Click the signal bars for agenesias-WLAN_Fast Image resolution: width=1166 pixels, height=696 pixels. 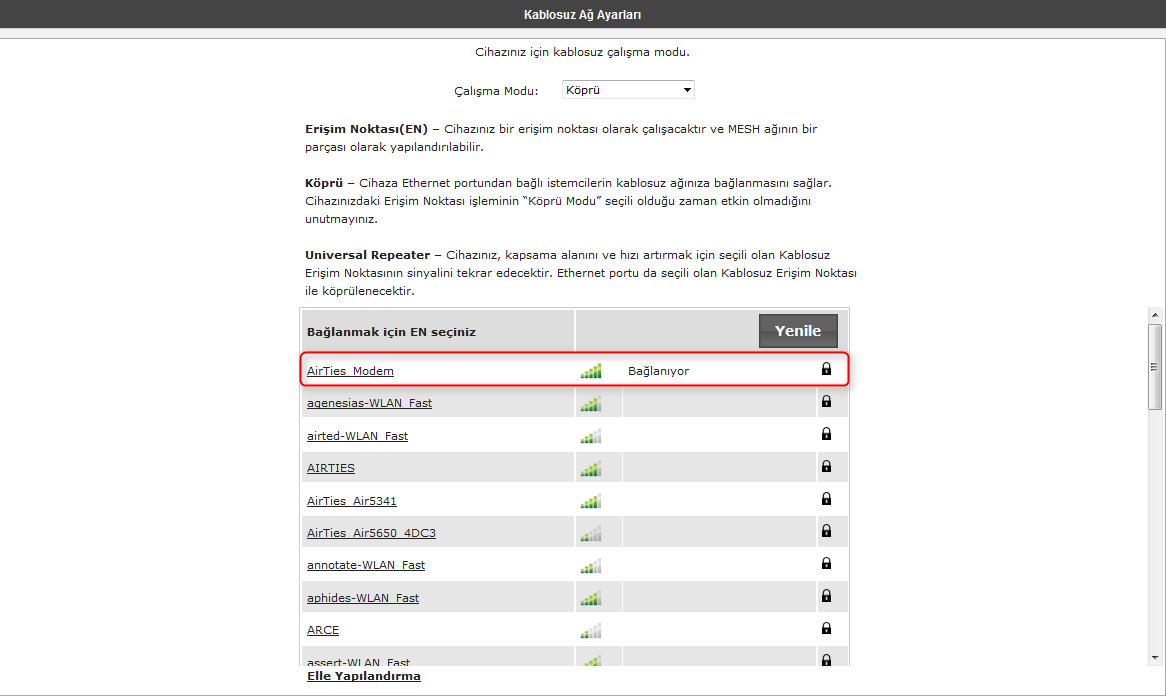[591, 401]
